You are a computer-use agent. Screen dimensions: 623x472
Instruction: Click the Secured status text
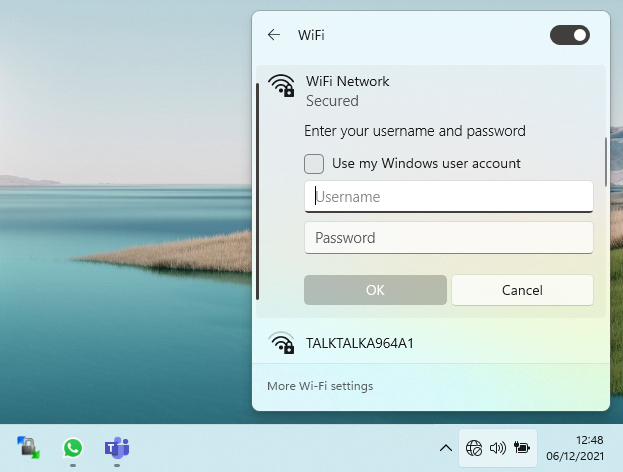(x=332, y=101)
